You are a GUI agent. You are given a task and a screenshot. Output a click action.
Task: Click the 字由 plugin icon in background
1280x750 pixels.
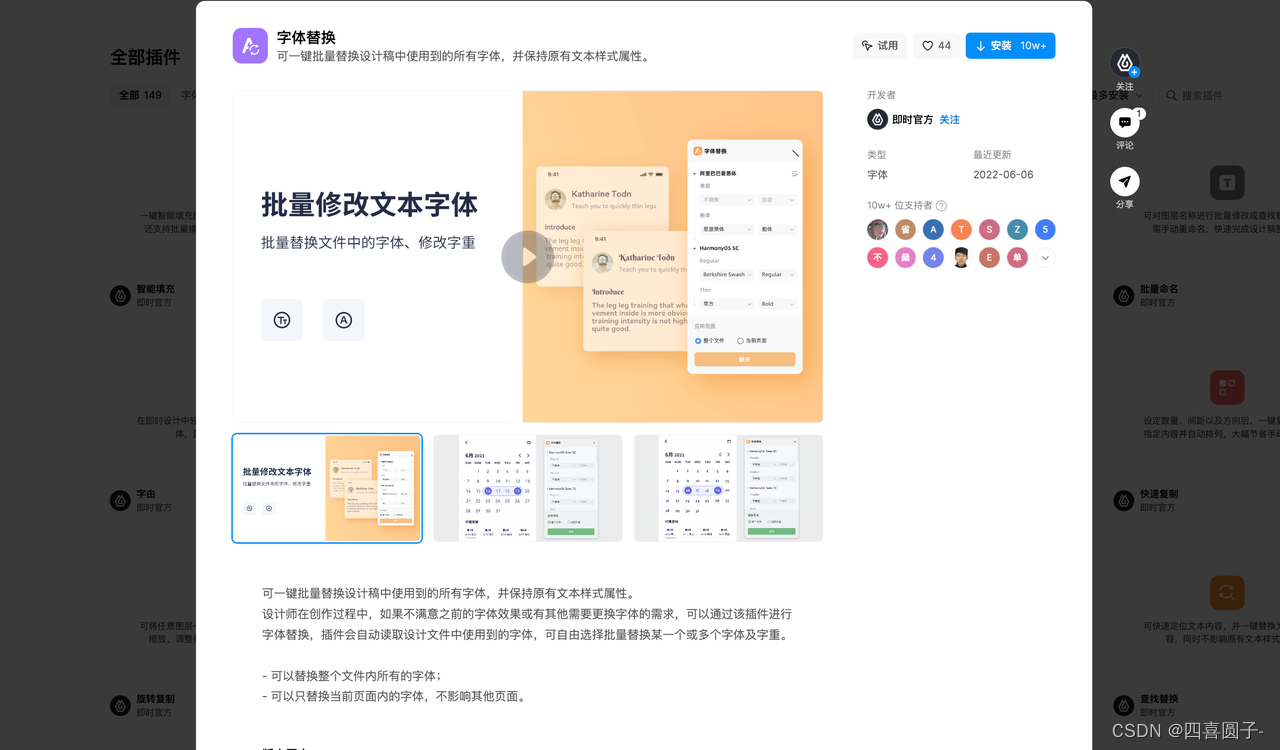120,500
